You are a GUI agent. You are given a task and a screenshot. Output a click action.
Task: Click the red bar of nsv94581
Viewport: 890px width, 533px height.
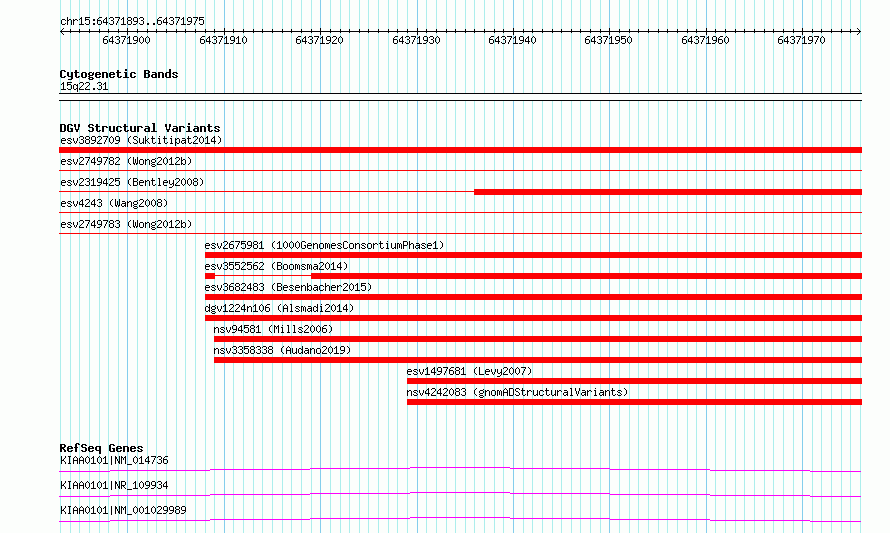pos(538,339)
